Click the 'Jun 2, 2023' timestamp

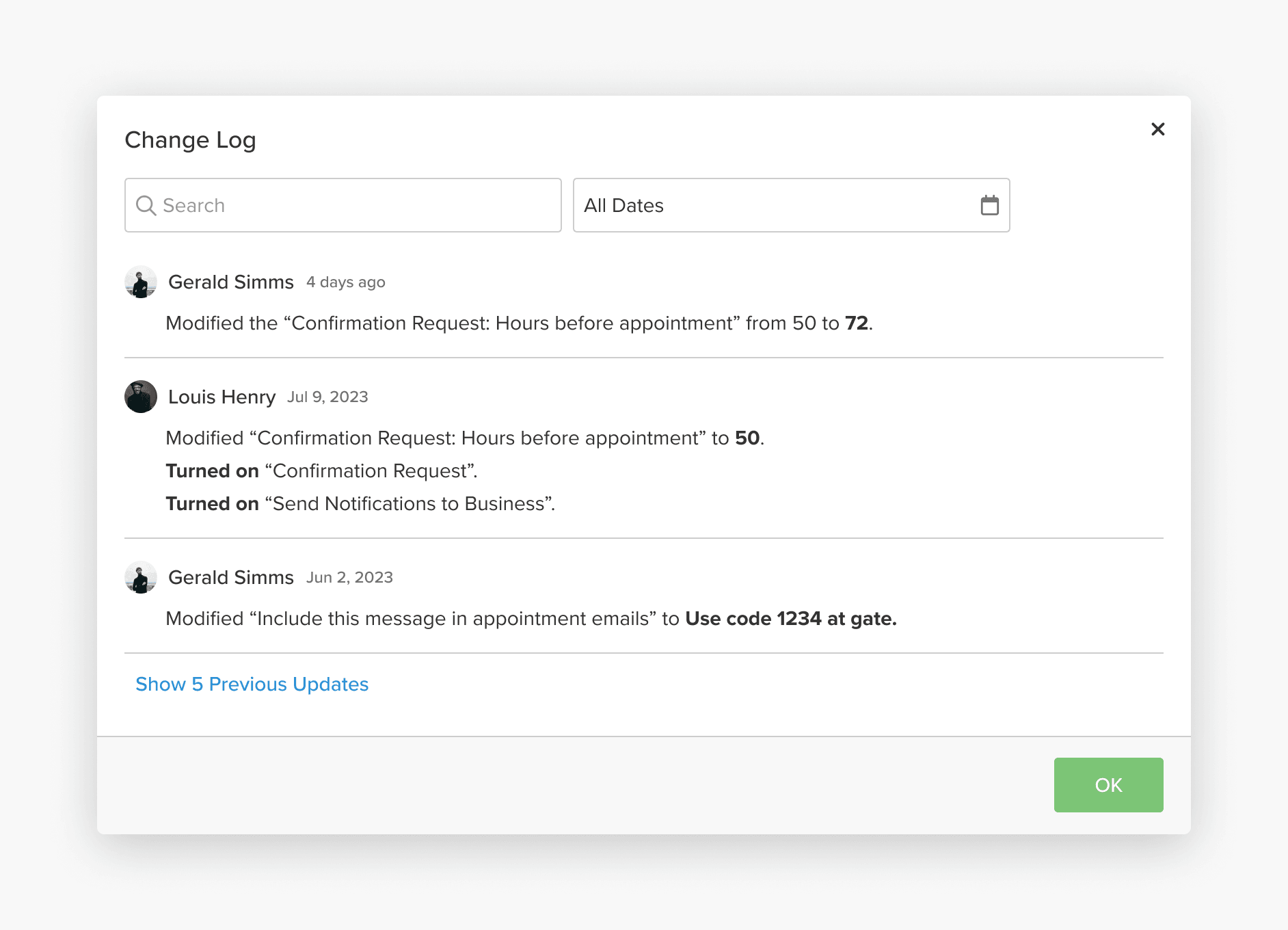pyautogui.click(x=349, y=577)
